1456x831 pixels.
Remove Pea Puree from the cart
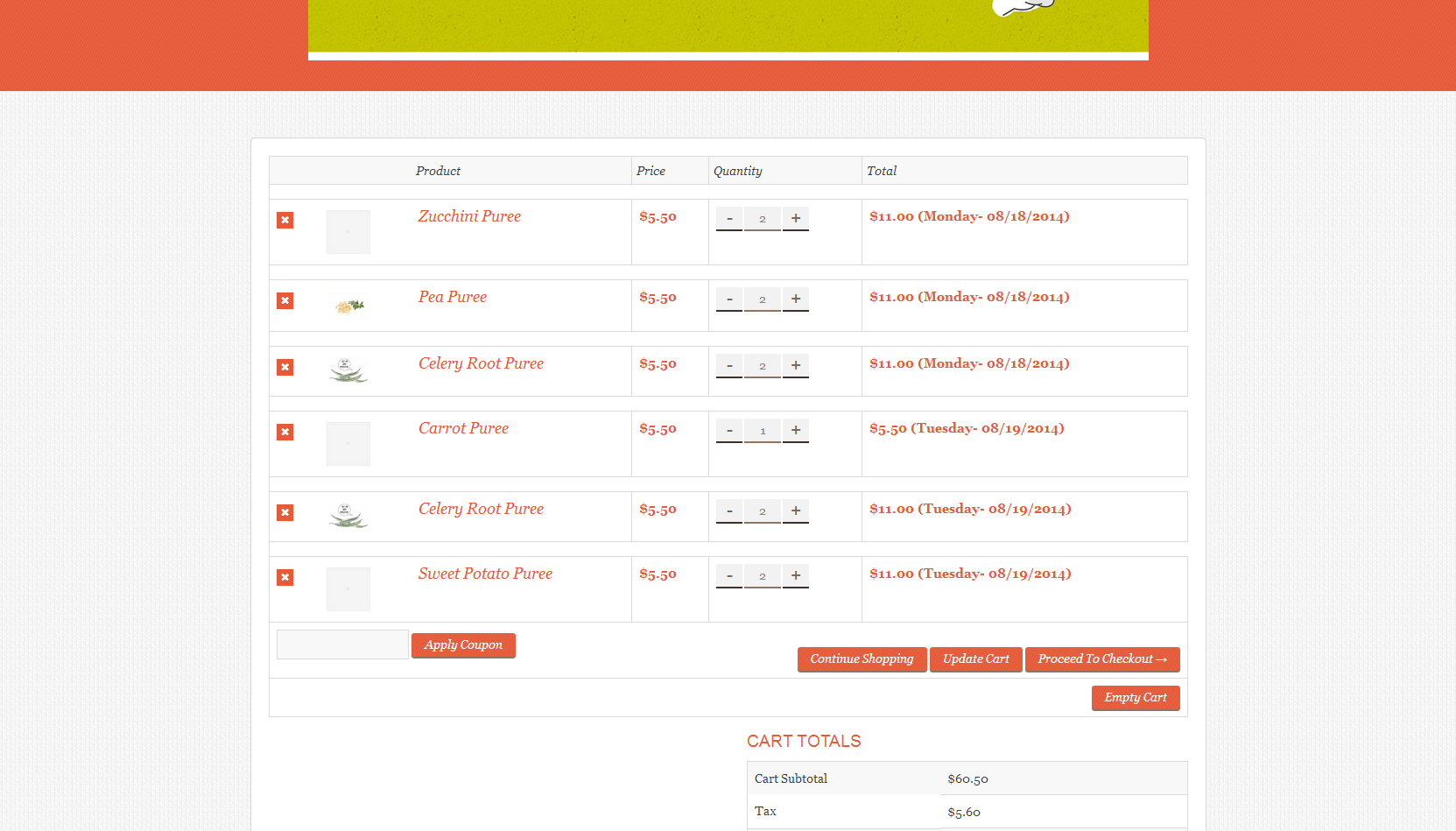[x=285, y=300]
